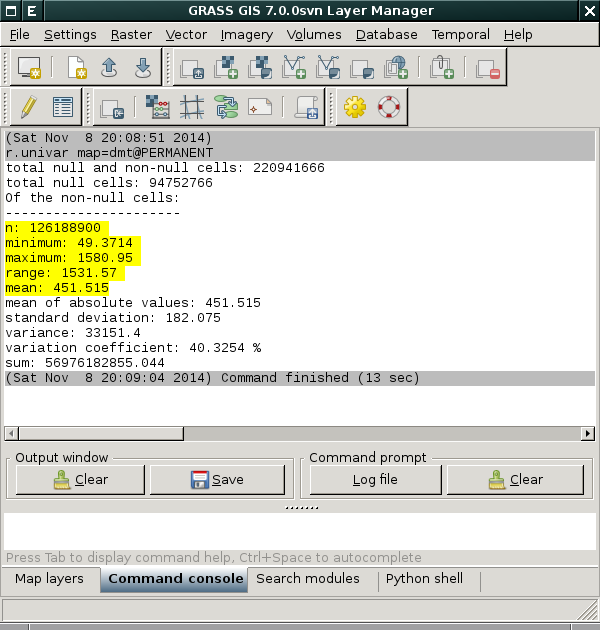Open the Raster menu
600x630 pixels.
point(131,35)
